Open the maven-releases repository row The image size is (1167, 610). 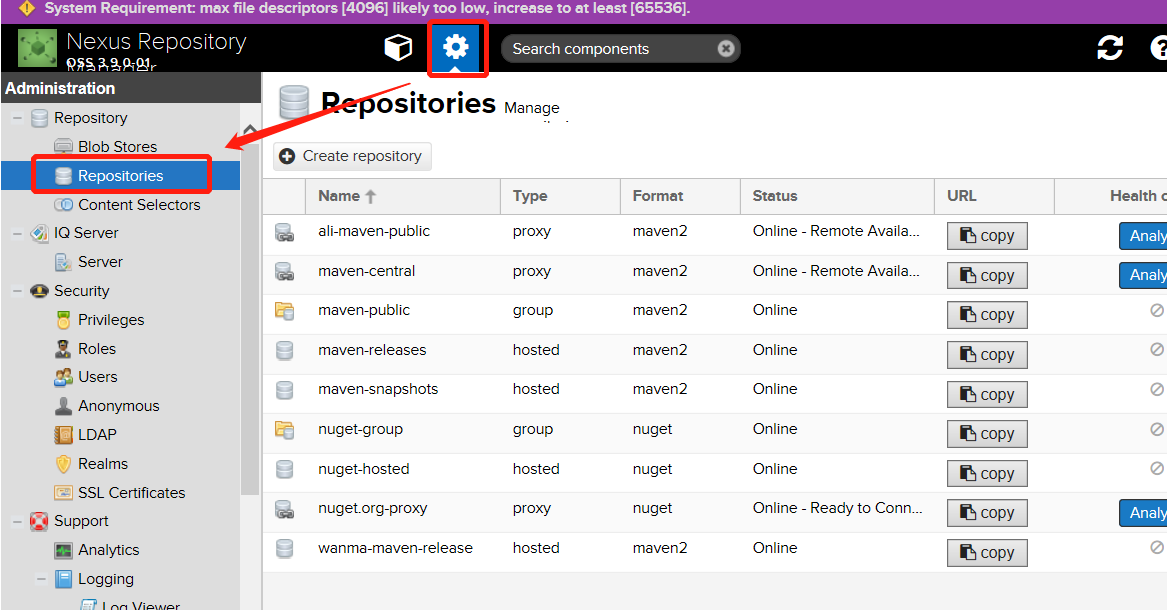(x=714, y=354)
